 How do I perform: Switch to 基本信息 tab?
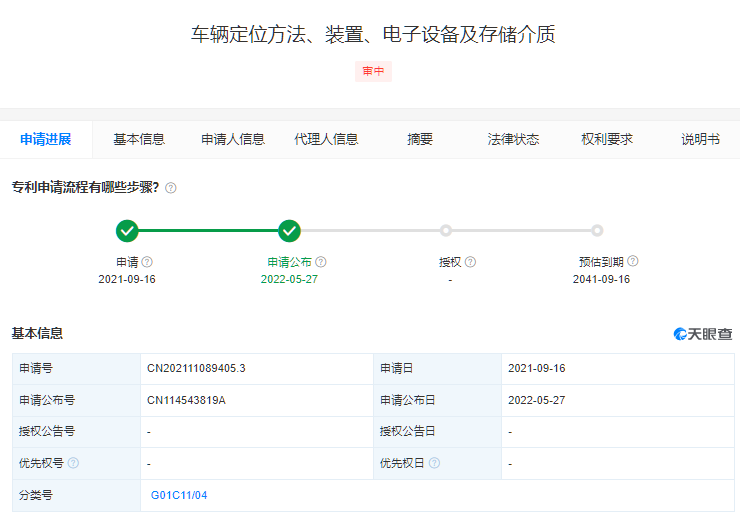139,139
